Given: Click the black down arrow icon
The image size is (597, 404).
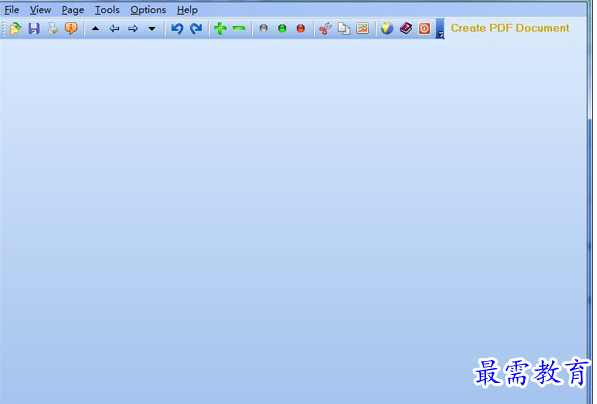Looking at the screenshot, I should click(x=152, y=29).
